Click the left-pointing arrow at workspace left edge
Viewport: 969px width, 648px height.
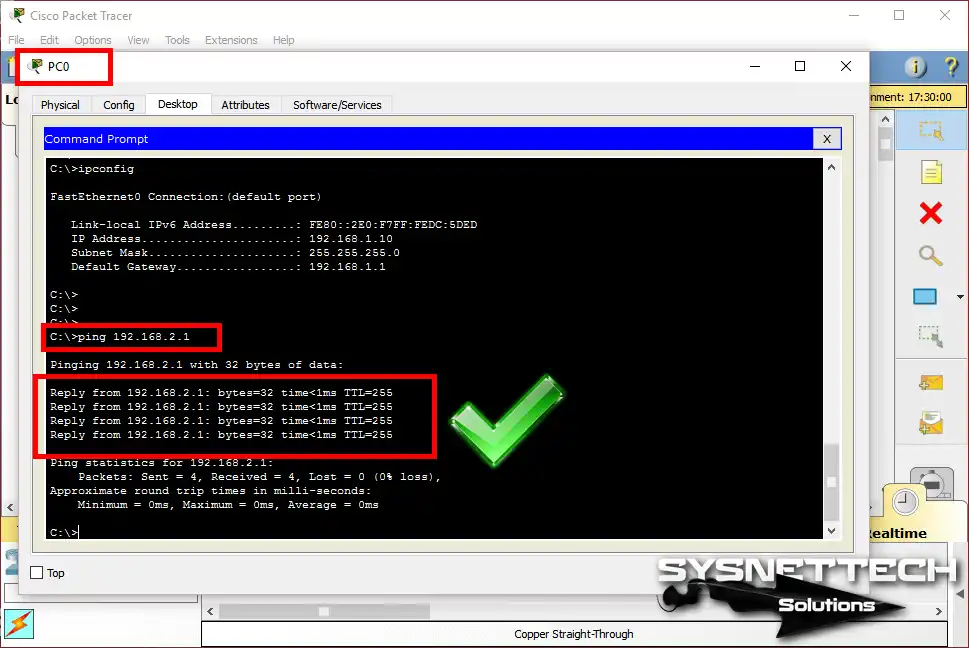11,507
